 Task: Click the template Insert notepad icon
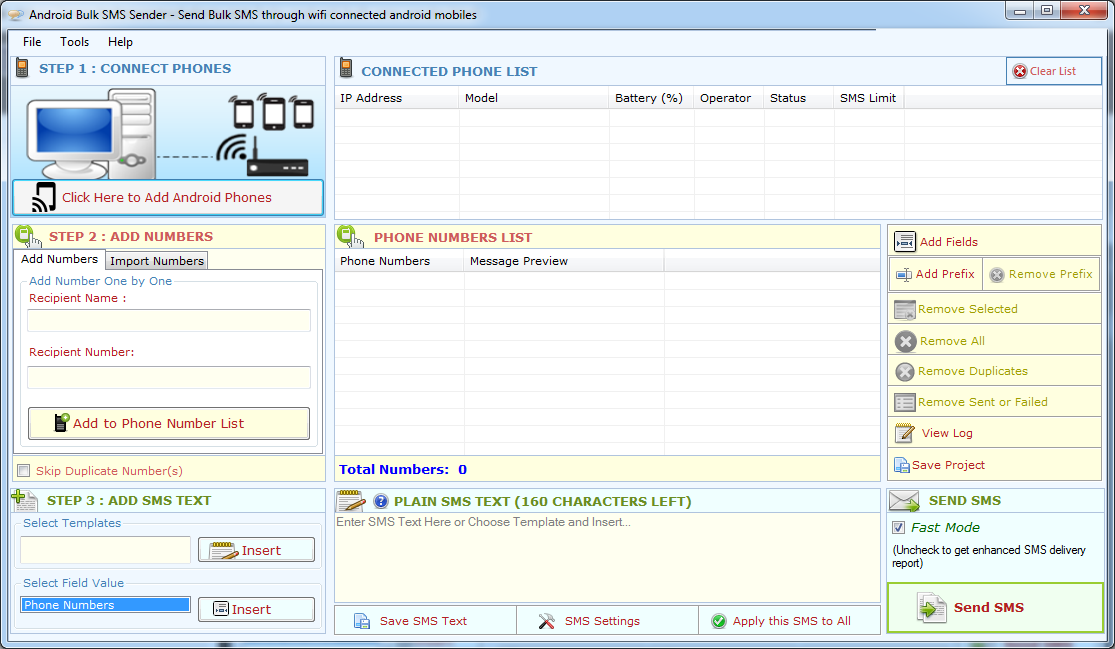click(224, 550)
